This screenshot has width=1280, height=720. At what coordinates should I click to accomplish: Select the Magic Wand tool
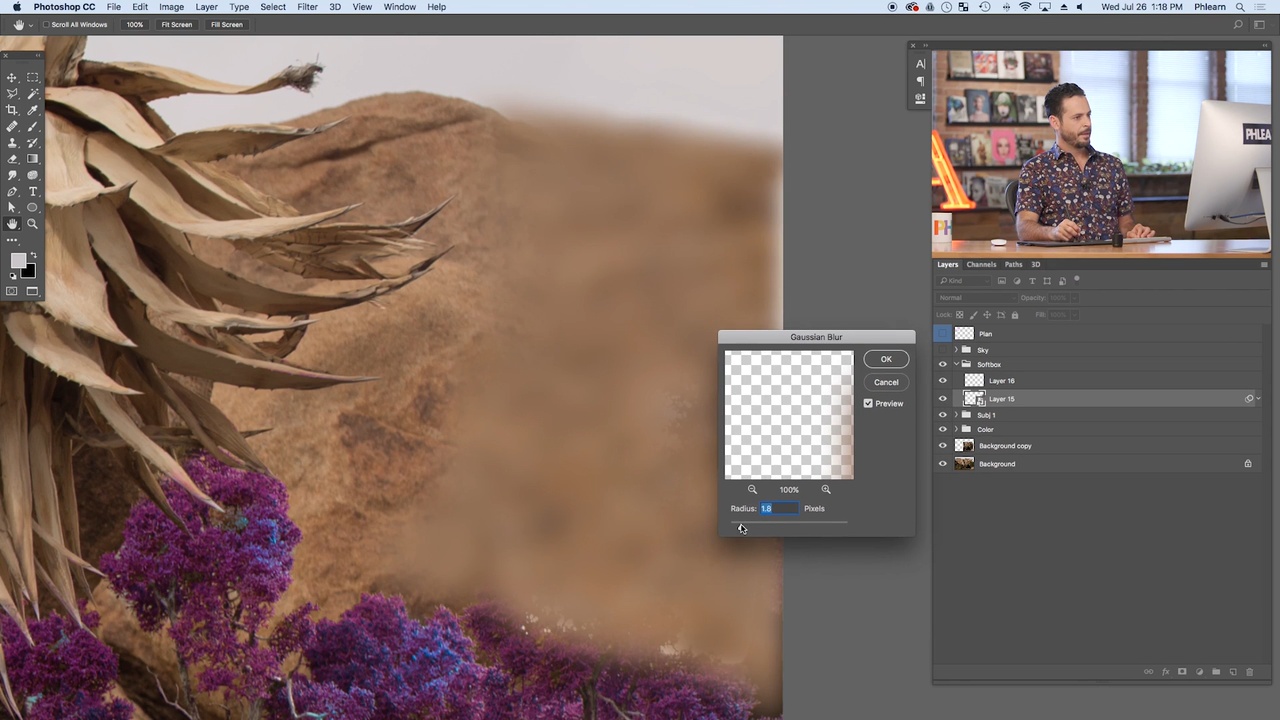click(33, 93)
